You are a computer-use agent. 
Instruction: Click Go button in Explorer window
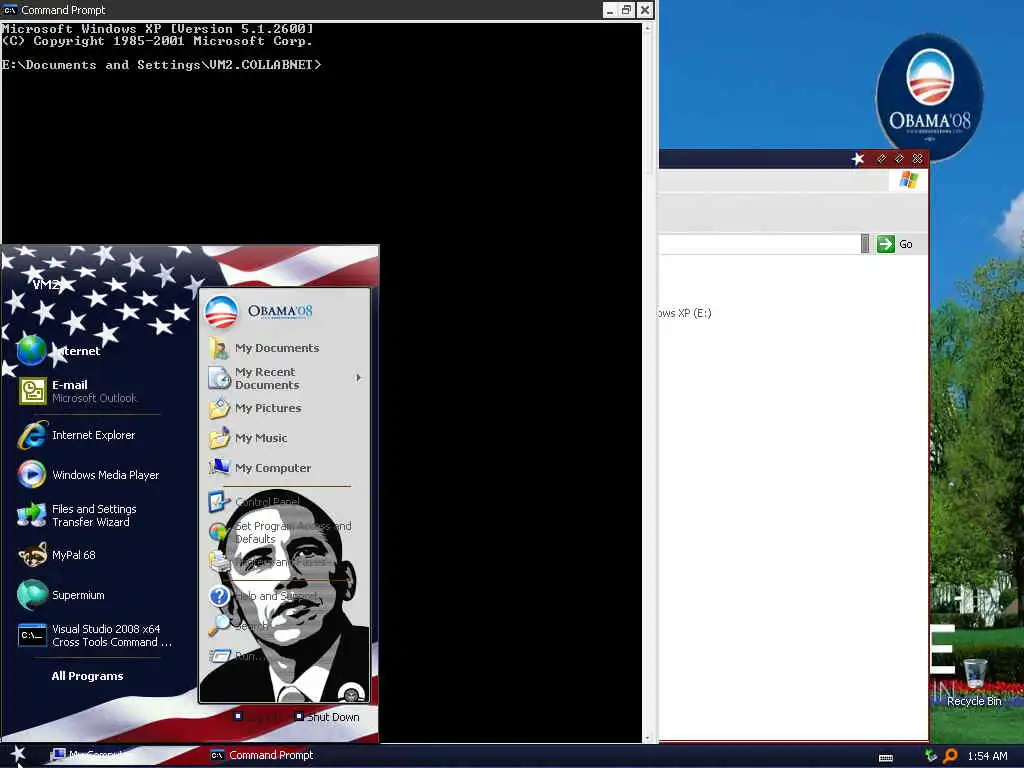coord(895,244)
